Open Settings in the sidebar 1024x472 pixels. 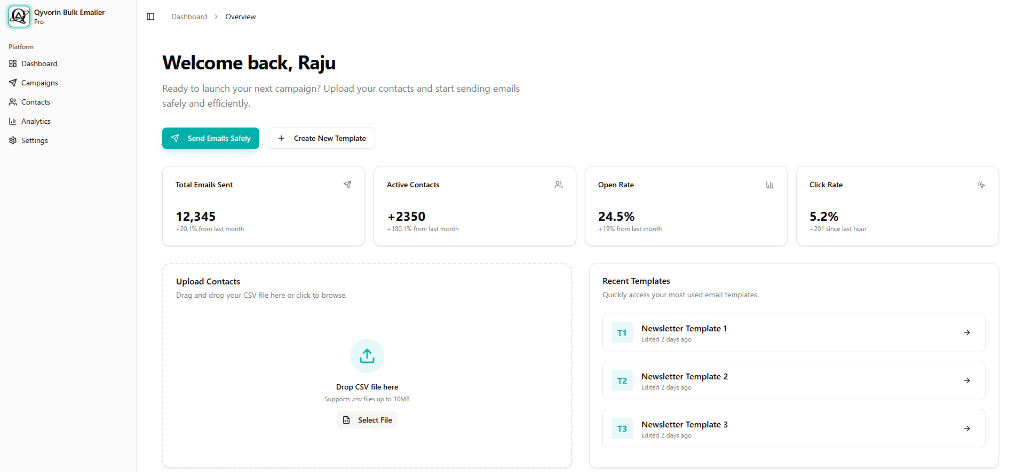pyautogui.click(x=69, y=140)
